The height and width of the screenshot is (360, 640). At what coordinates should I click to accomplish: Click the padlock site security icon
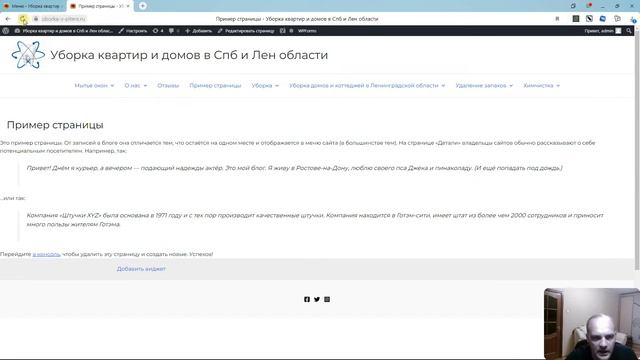click(36, 19)
